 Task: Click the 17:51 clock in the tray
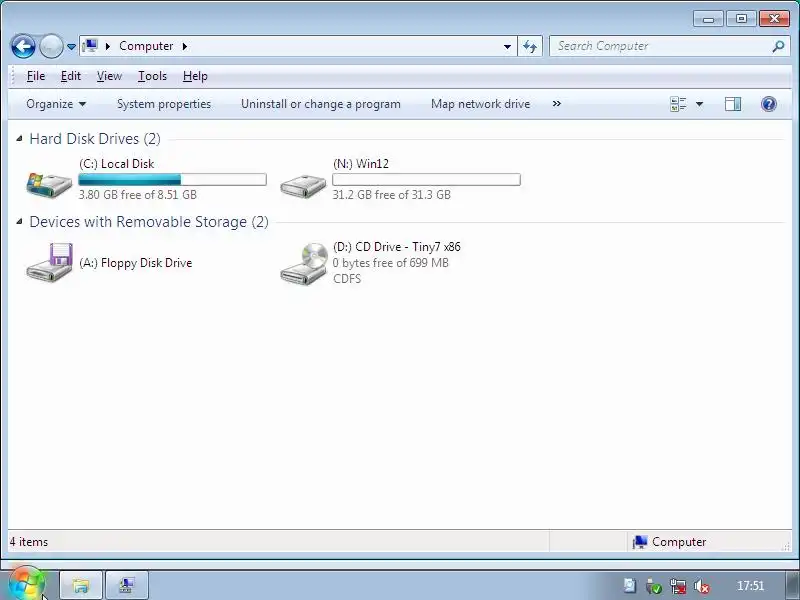(751, 585)
